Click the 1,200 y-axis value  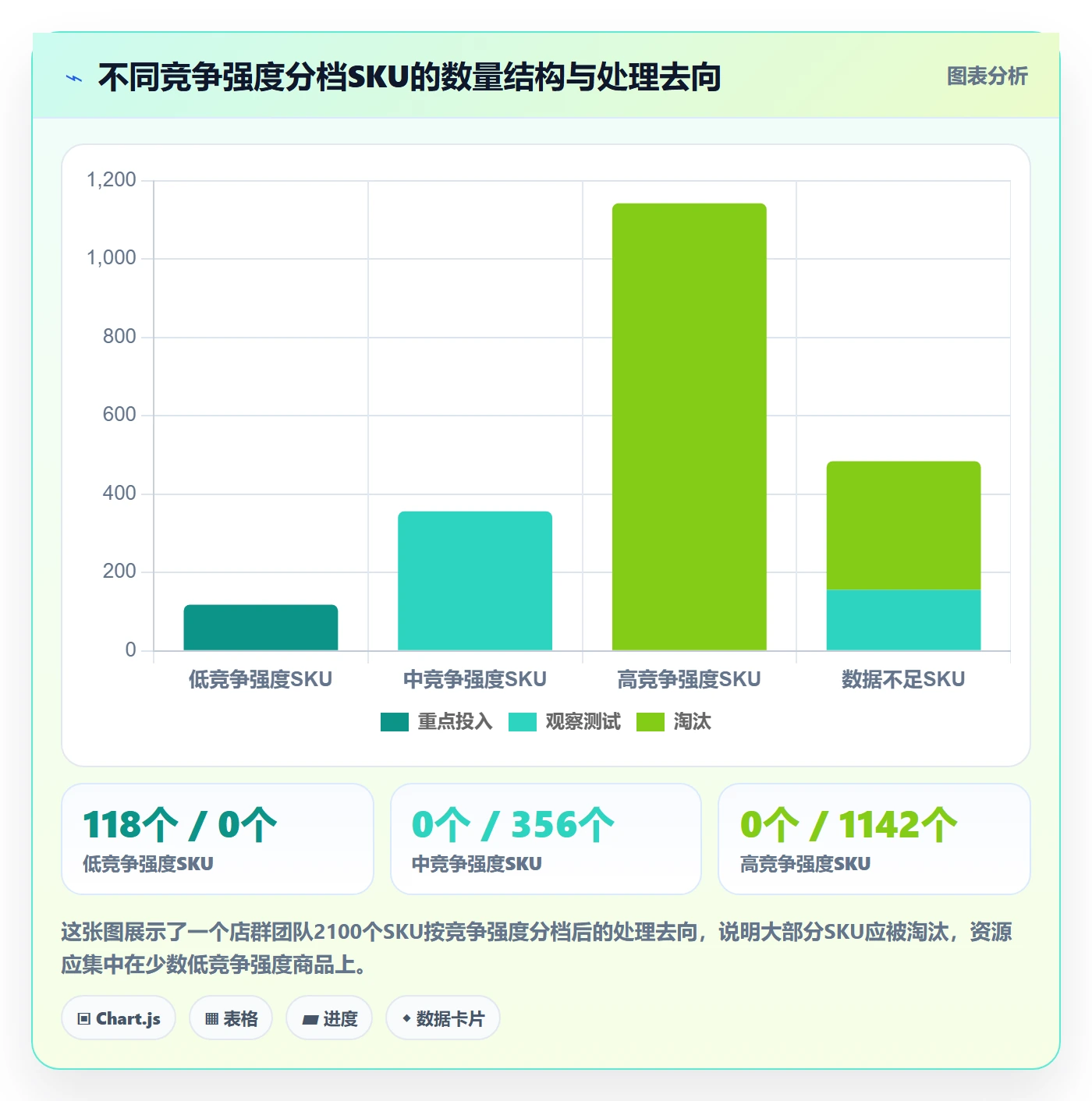point(111,180)
